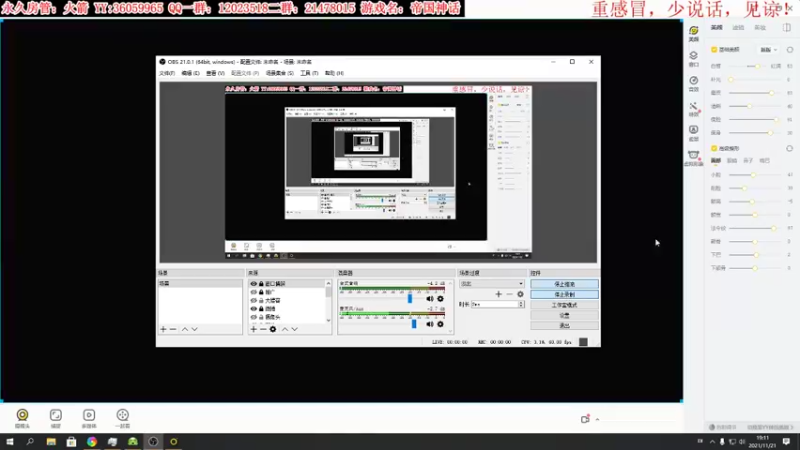800x450 pixels.
Task: Toggle 高级塑形 yellow checkbox
Action: coord(714,148)
